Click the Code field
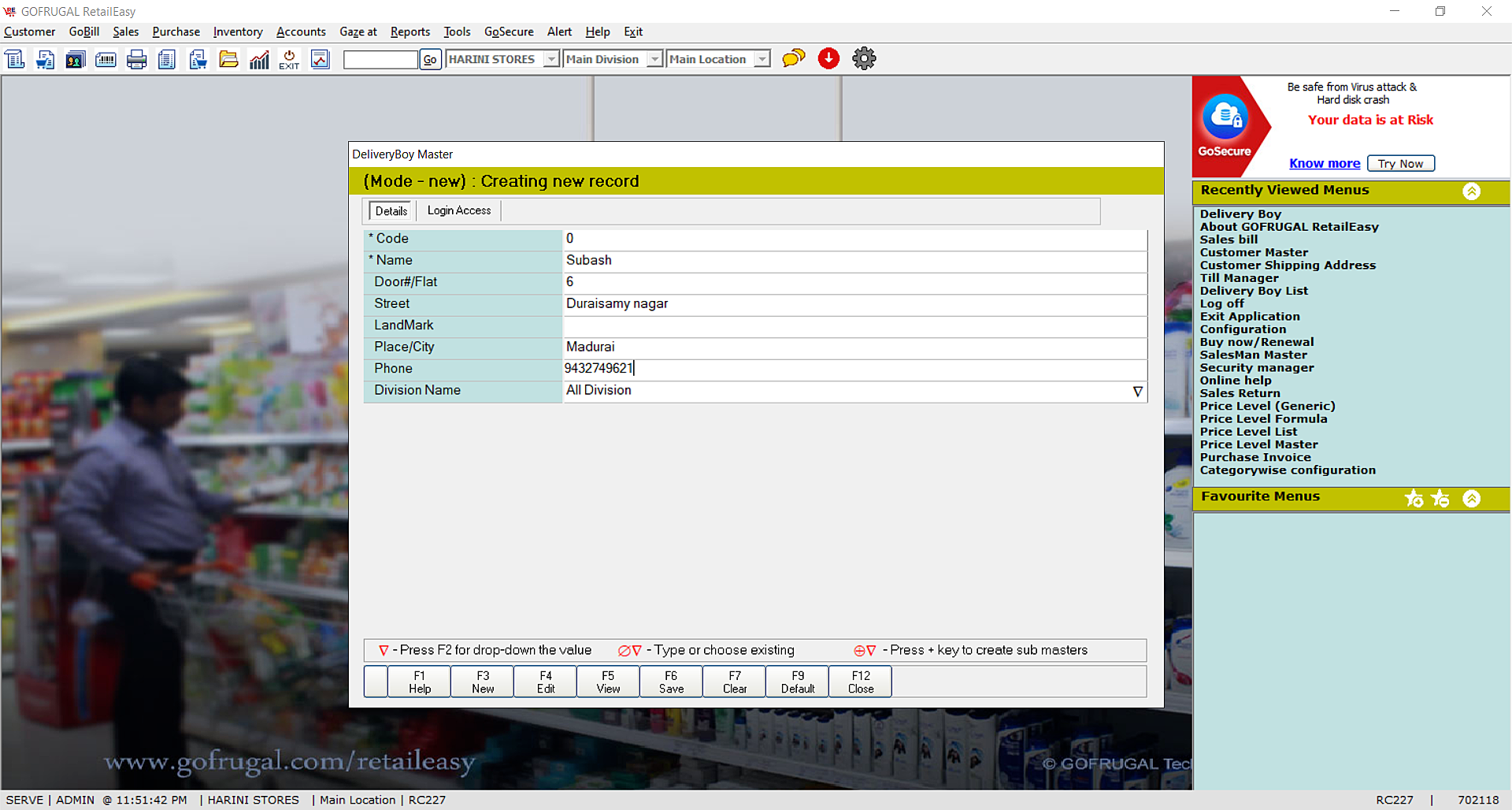 click(854, 239)
